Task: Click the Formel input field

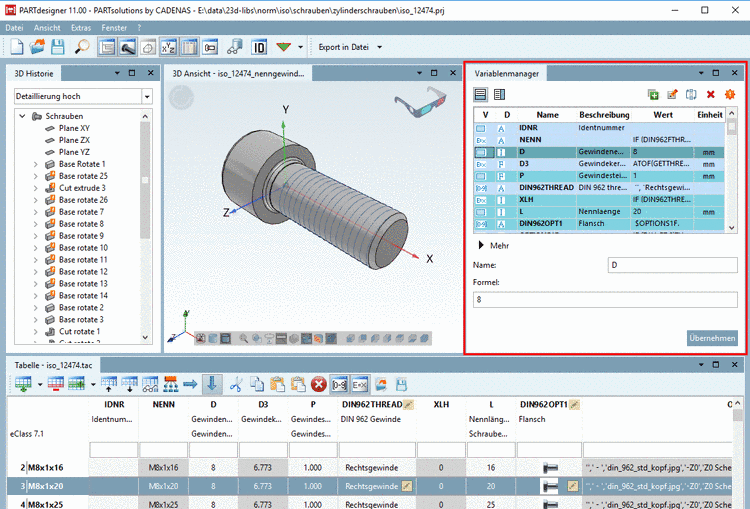Action: [x=605, y=299]
